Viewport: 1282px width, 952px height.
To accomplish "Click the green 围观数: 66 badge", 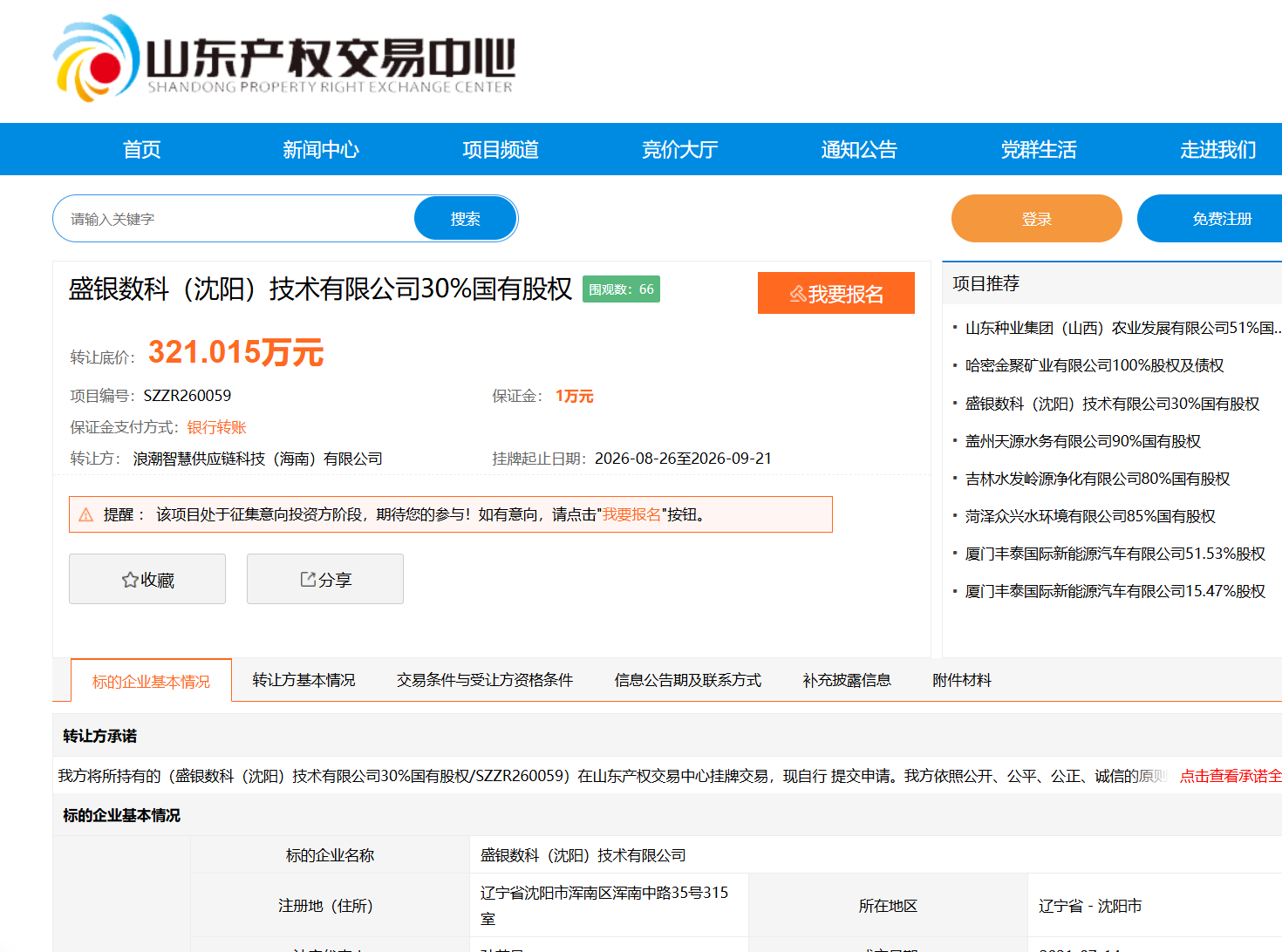I will [x=621, y=289].
